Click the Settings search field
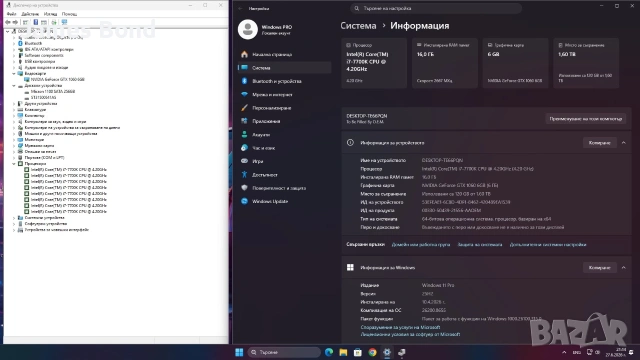640x360 pixels. pyautogui.click(x=436, y=8)
